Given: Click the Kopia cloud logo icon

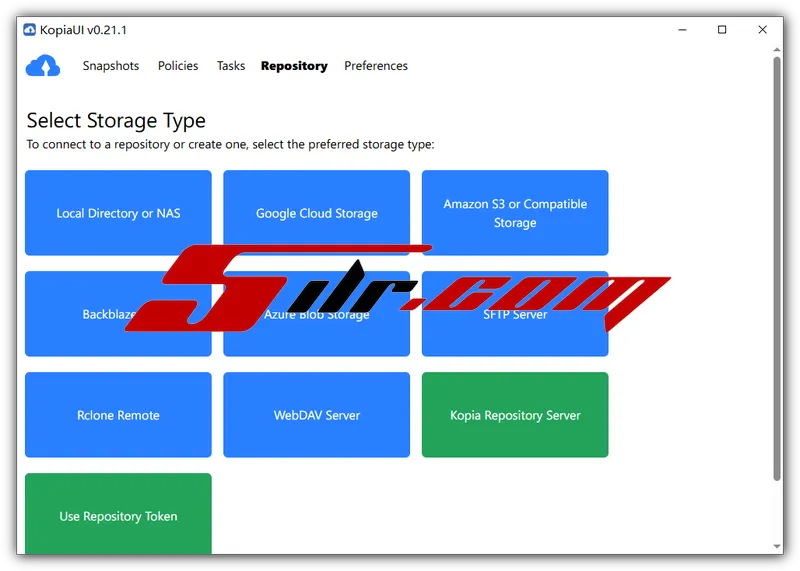Looking at the screenshot, I should coord(43,66).
